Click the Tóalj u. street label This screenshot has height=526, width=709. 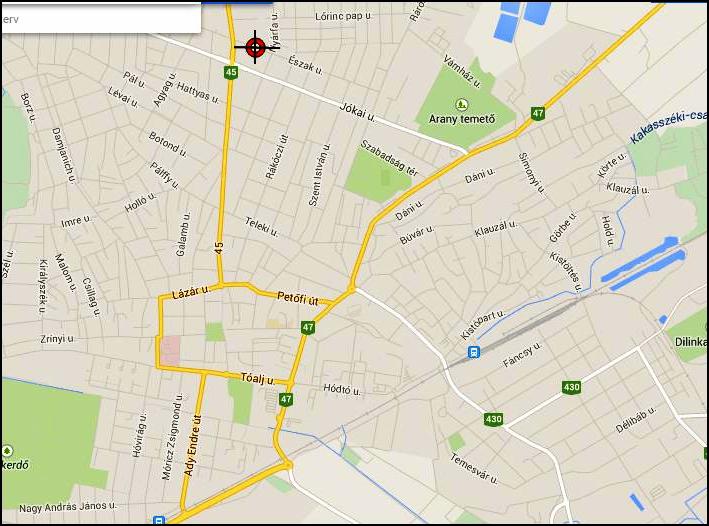click(x=257, y=378)
